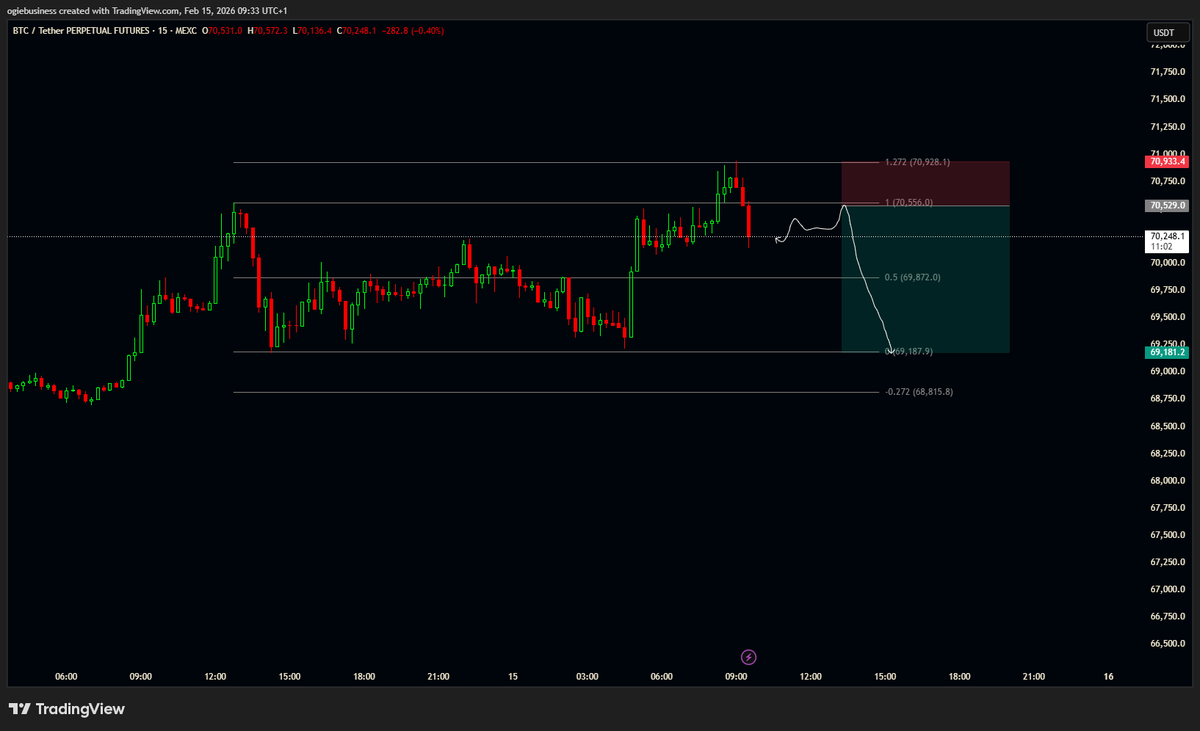
Task: Click the high value H70,572.3
Action: [x=269, y=31]
